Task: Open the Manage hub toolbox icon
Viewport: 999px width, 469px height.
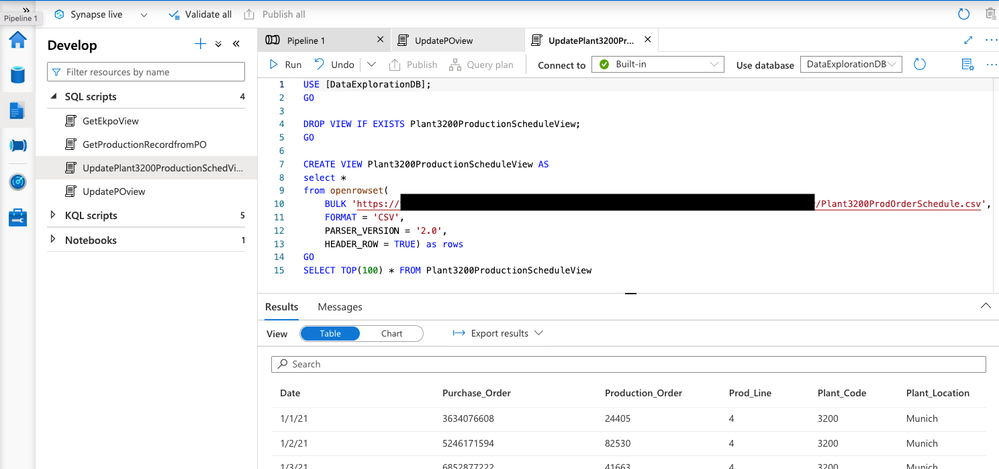Action: point(18,217)
